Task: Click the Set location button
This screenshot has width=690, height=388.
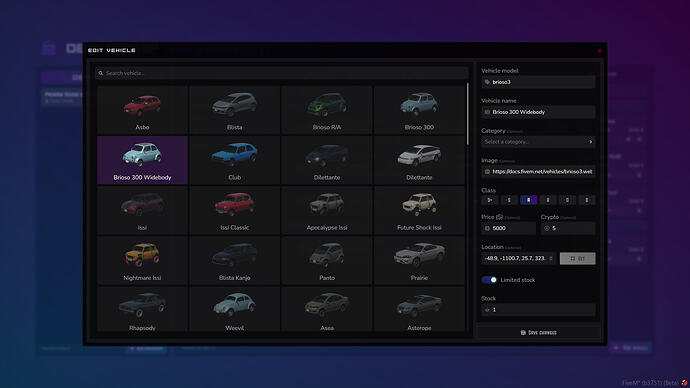Action: pos(577,258)
